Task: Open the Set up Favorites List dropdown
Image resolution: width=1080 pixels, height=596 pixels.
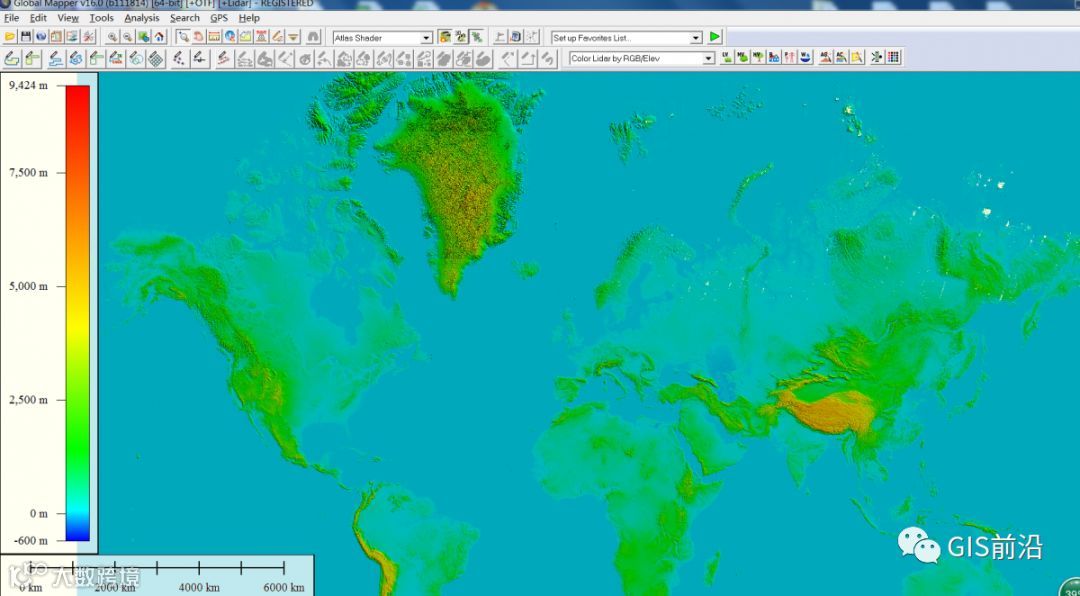Action: tap(627, 38)
